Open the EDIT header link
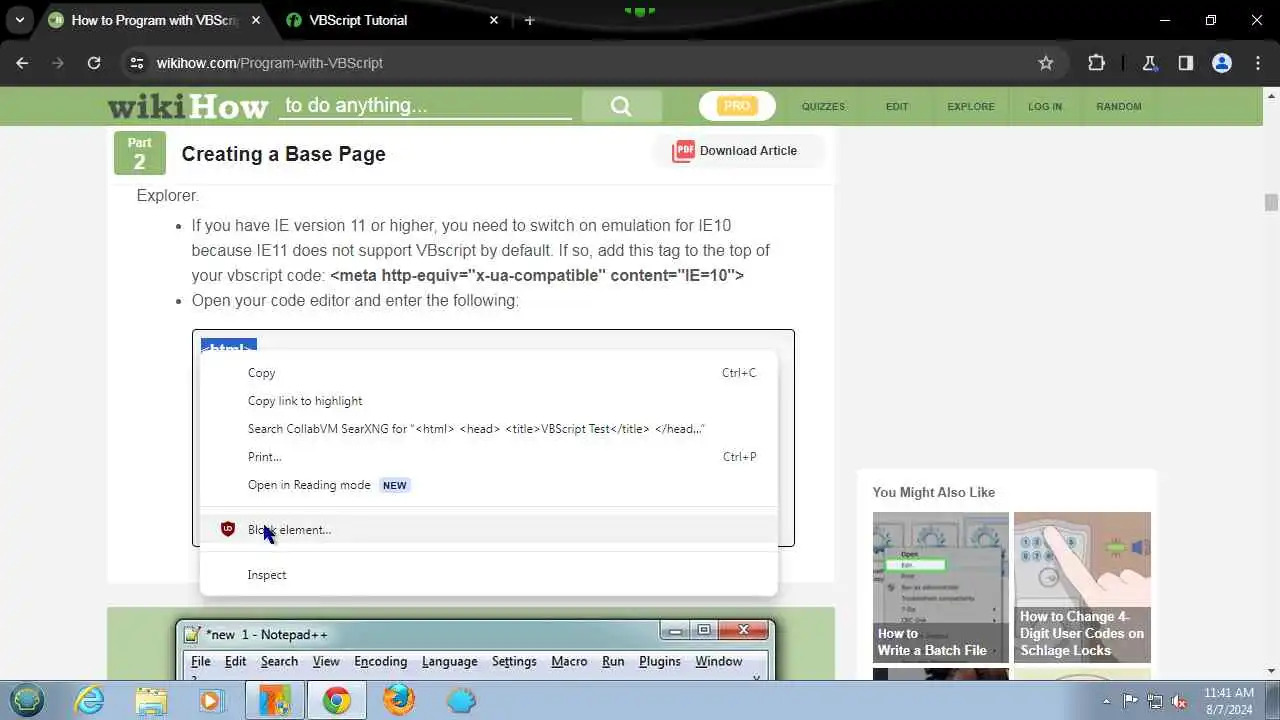 pyautogui.click(x=897, y=106)
